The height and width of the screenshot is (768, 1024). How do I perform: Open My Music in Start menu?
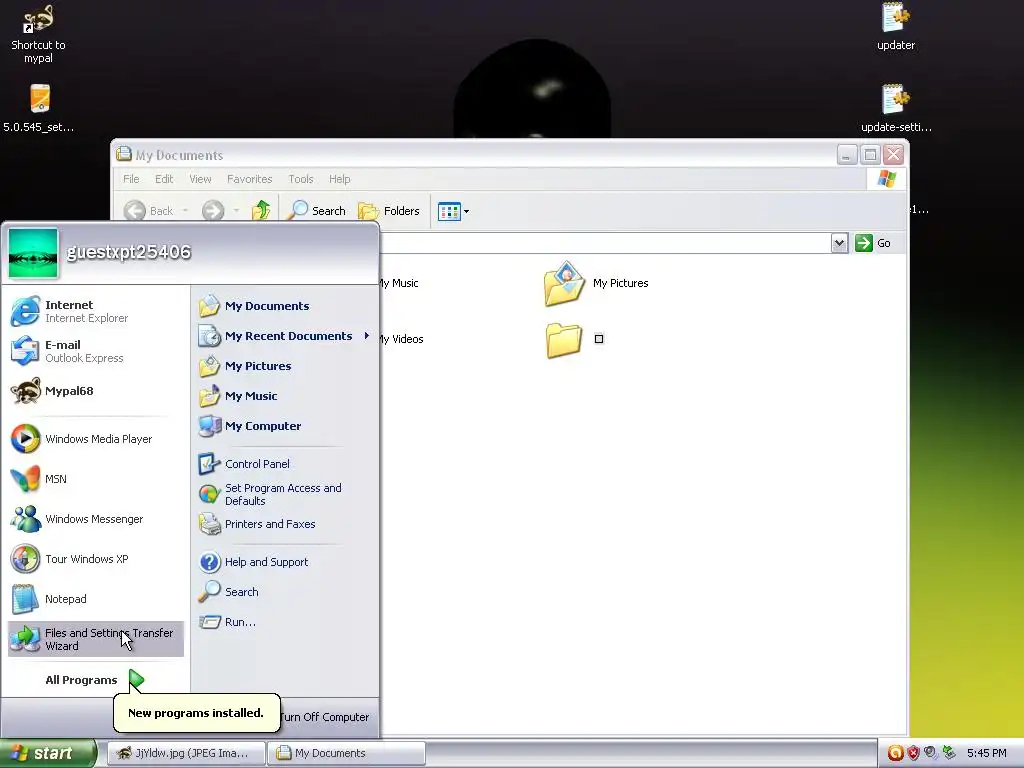pyautogui.click(x=284, y=396)
